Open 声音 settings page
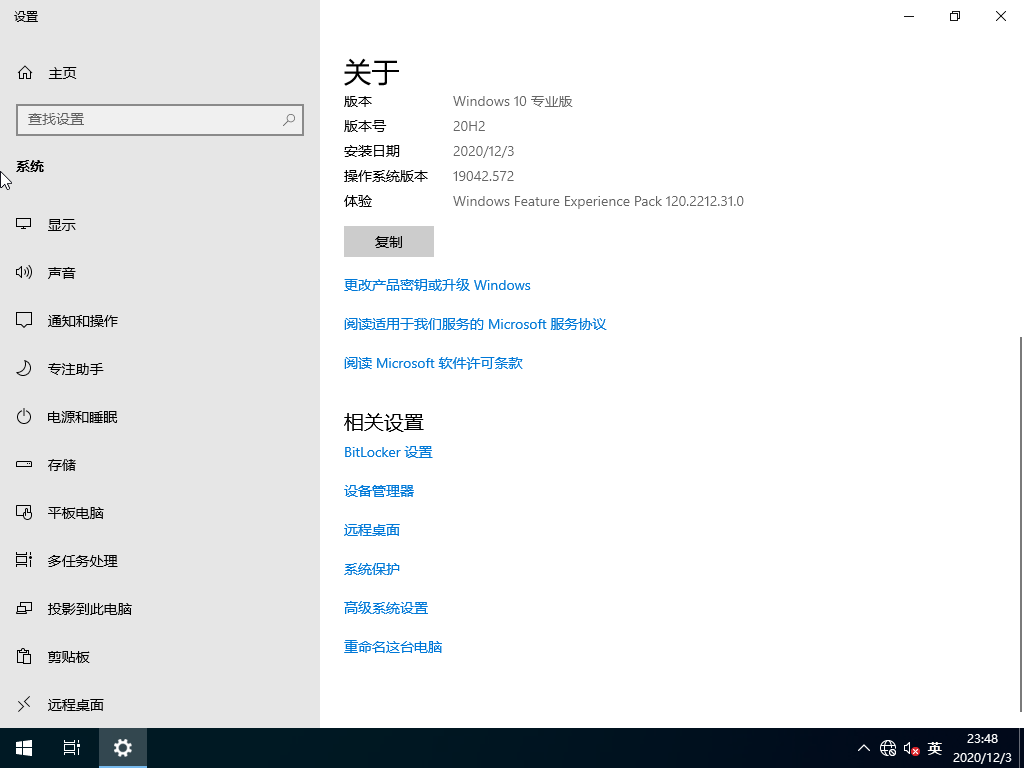The image size is (1024, 768). (x=160, y=272)
